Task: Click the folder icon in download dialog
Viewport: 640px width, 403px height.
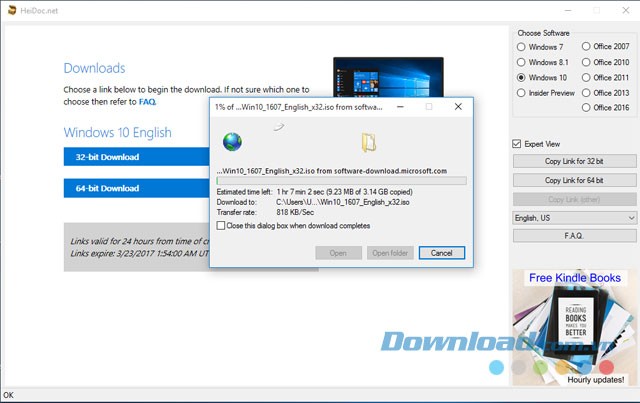Action: tap(369, 142)
